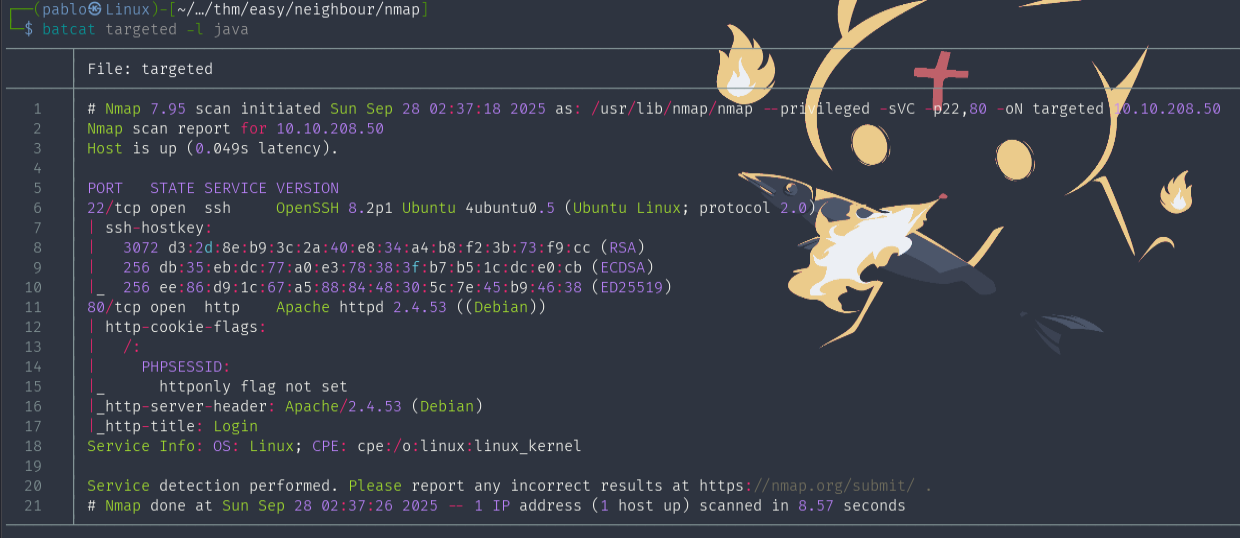The image size is (1240, 538).
Task: Click the flame icon near the top
Action: tap(744, 63)
